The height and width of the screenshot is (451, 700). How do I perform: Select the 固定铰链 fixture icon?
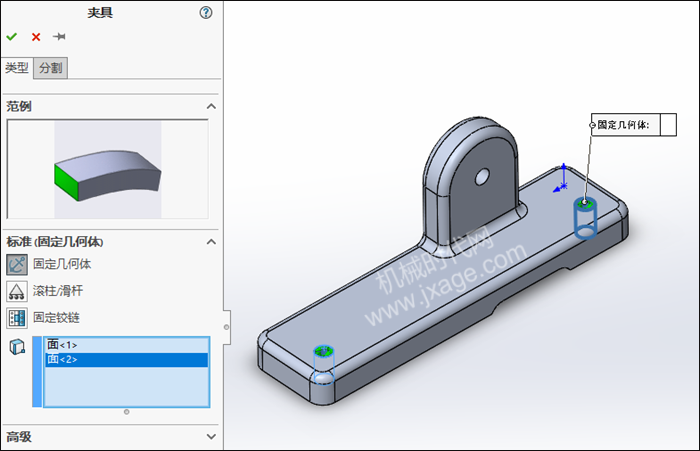(17, 318)
